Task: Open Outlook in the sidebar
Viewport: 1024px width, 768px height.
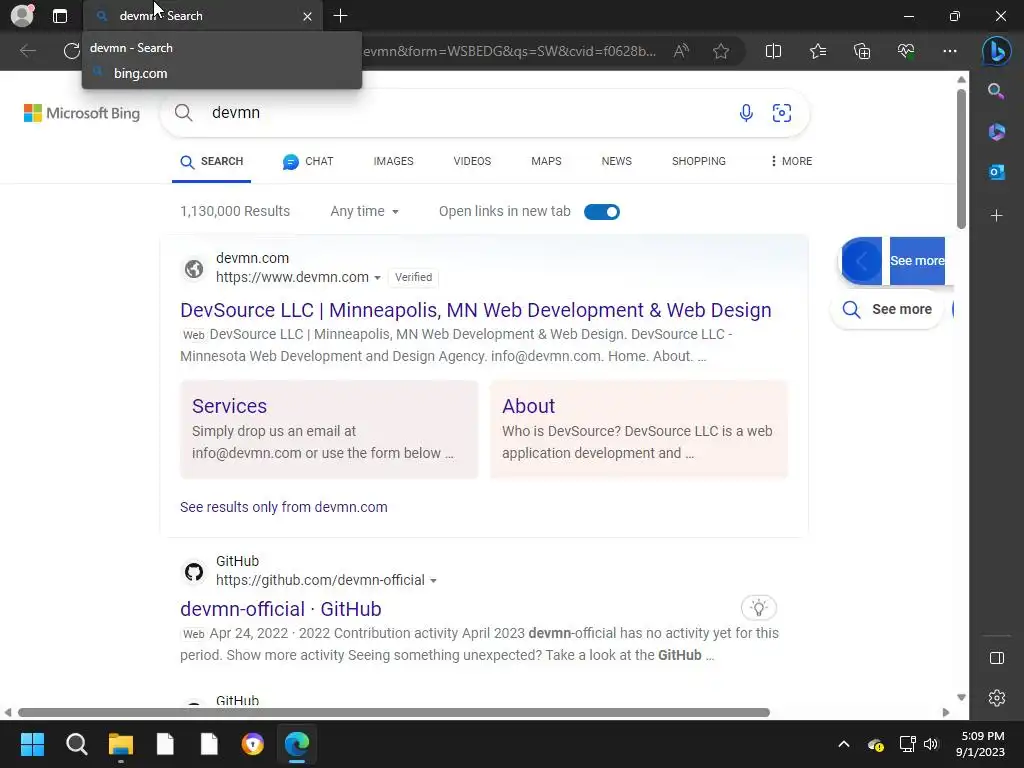Action: coord(997,172)
